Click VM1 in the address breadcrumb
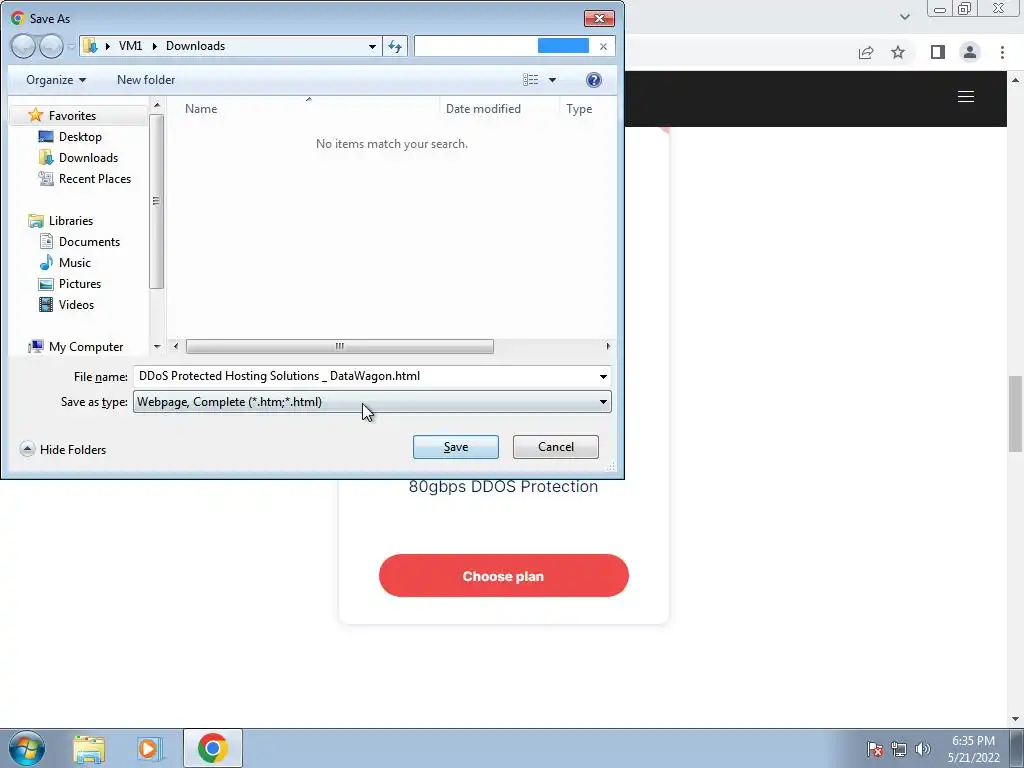This screenshot has height=768, width=1024. point(131,46)
